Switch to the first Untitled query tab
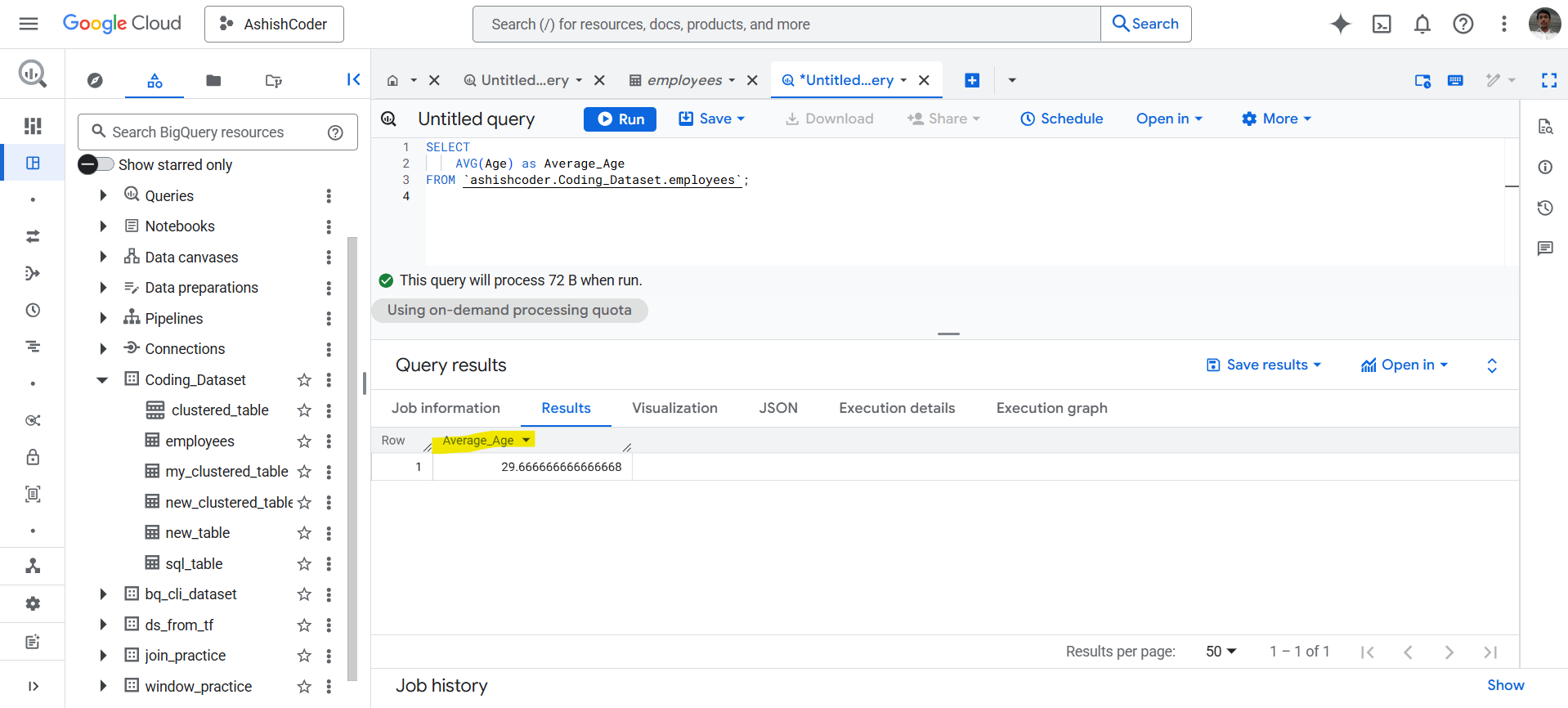The image size is (1568, 708). (523, 80)
